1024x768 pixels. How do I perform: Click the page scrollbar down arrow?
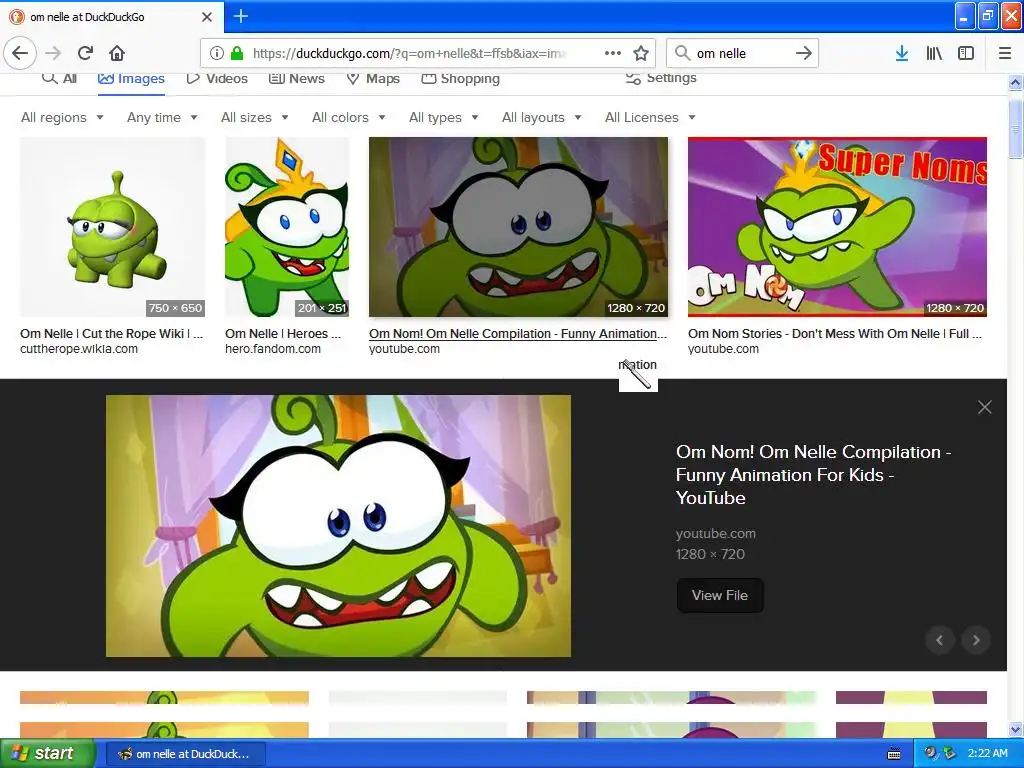click(1015, 729)
